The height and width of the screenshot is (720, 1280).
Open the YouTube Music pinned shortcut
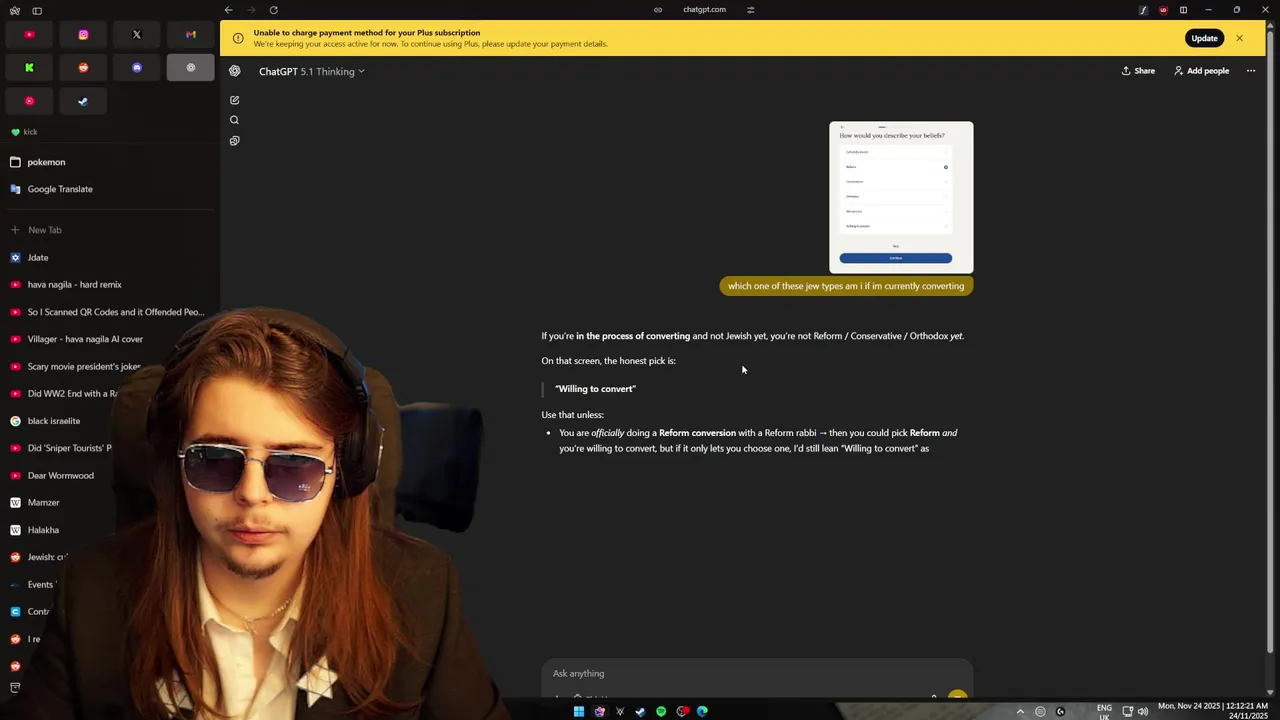coord(29,101)
